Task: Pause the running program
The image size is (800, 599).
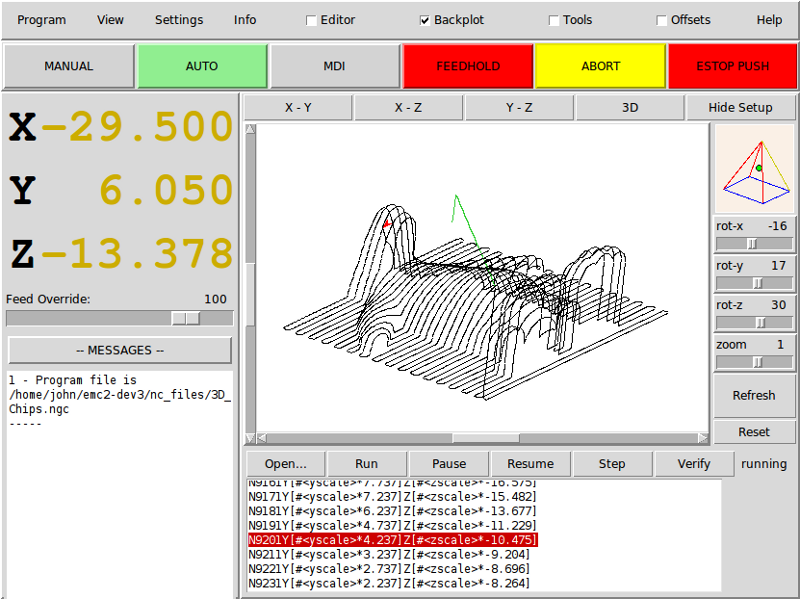Action: click(x=449, y=463)
